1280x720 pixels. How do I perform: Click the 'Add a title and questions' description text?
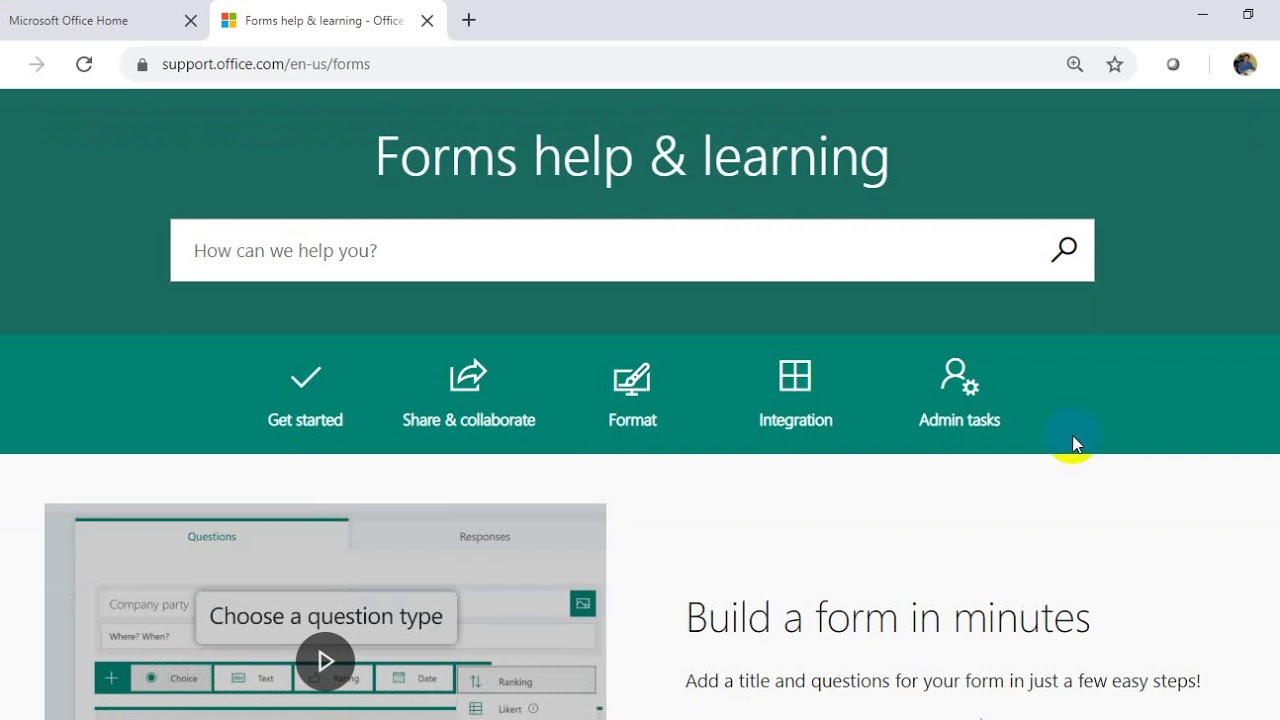(943, 681)
